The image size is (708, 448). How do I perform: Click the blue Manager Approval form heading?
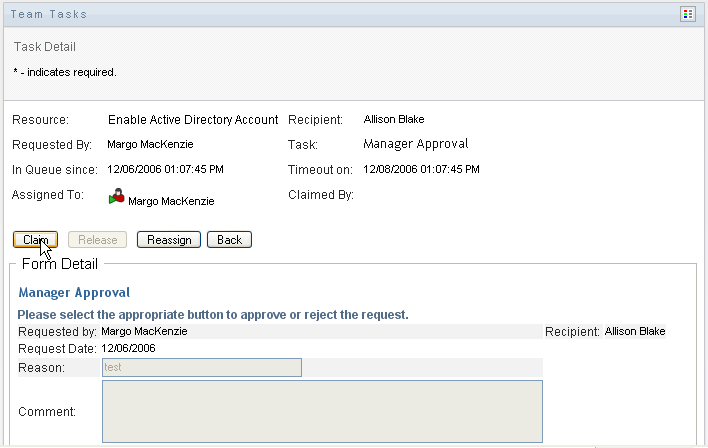tap(74, 293)
